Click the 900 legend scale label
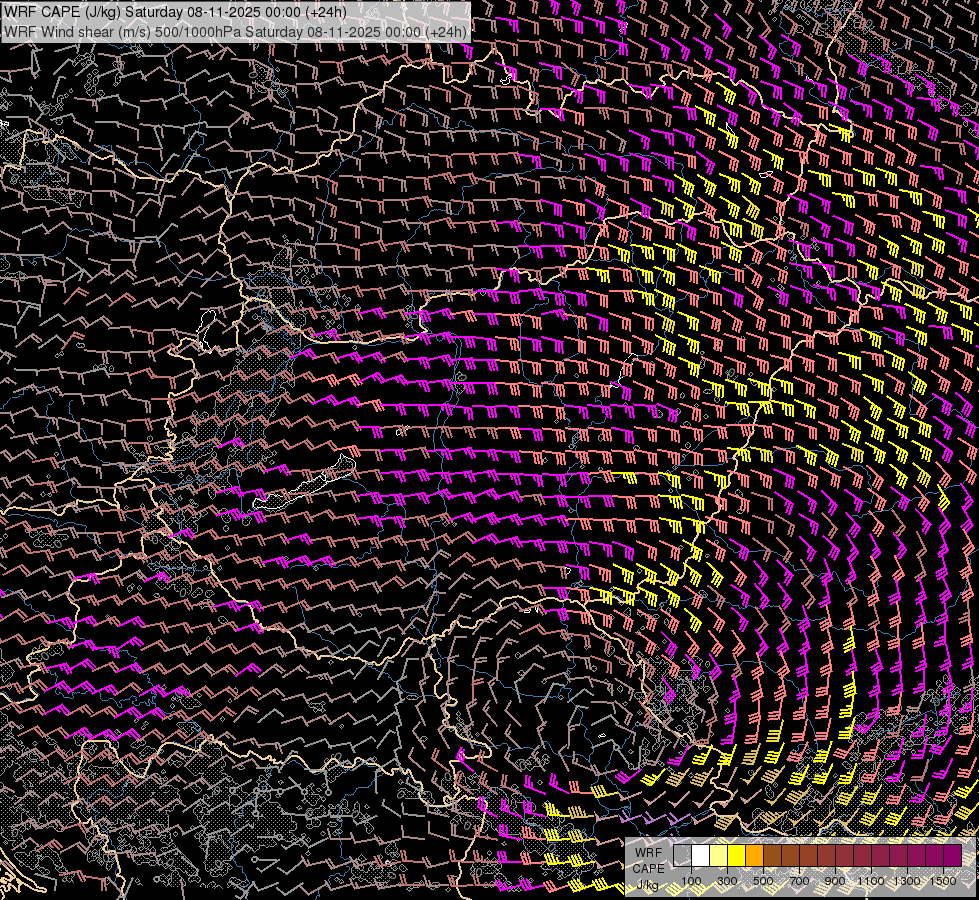The width and height of the screenshot is (979, 900). (x=835, y=881)
